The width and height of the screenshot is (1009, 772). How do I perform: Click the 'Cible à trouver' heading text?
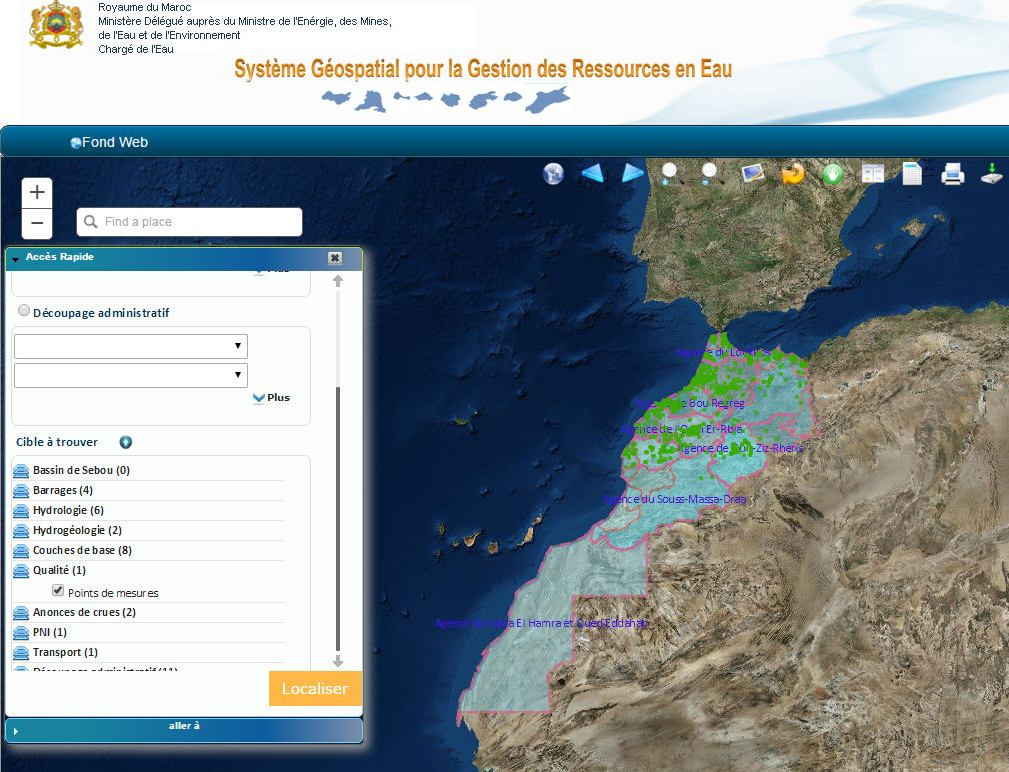click(57, 442)
